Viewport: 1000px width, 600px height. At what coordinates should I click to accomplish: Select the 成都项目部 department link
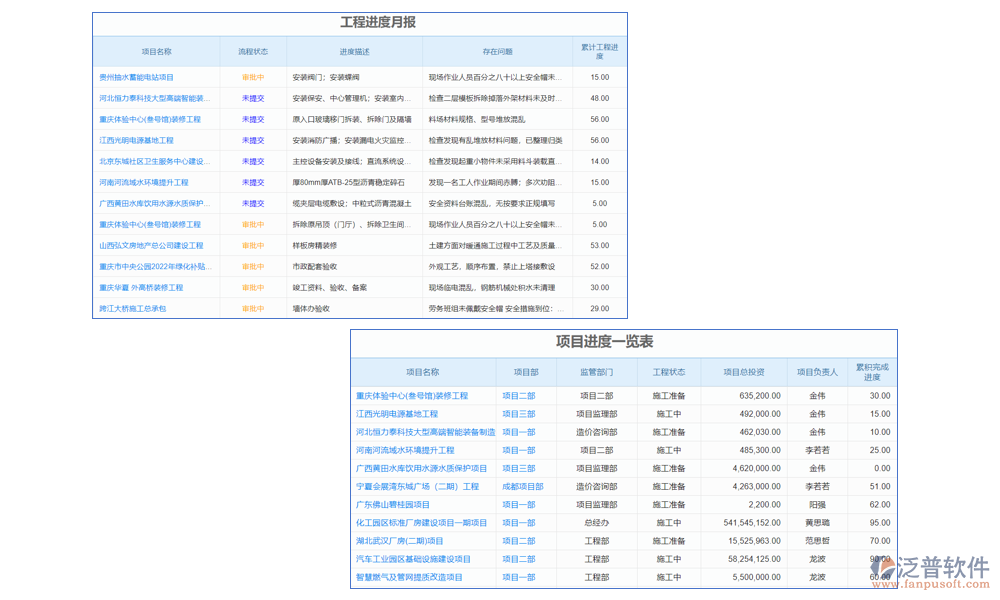(x=522, y=485)
